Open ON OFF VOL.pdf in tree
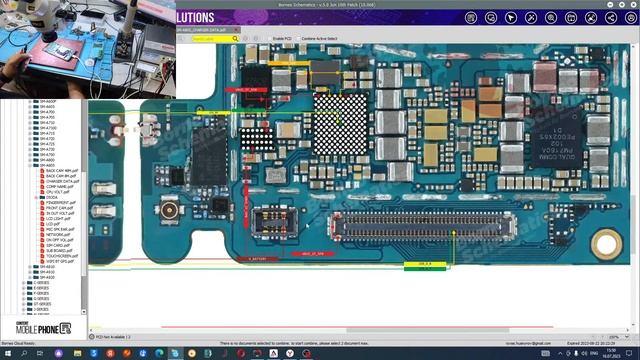 (59, 240)
